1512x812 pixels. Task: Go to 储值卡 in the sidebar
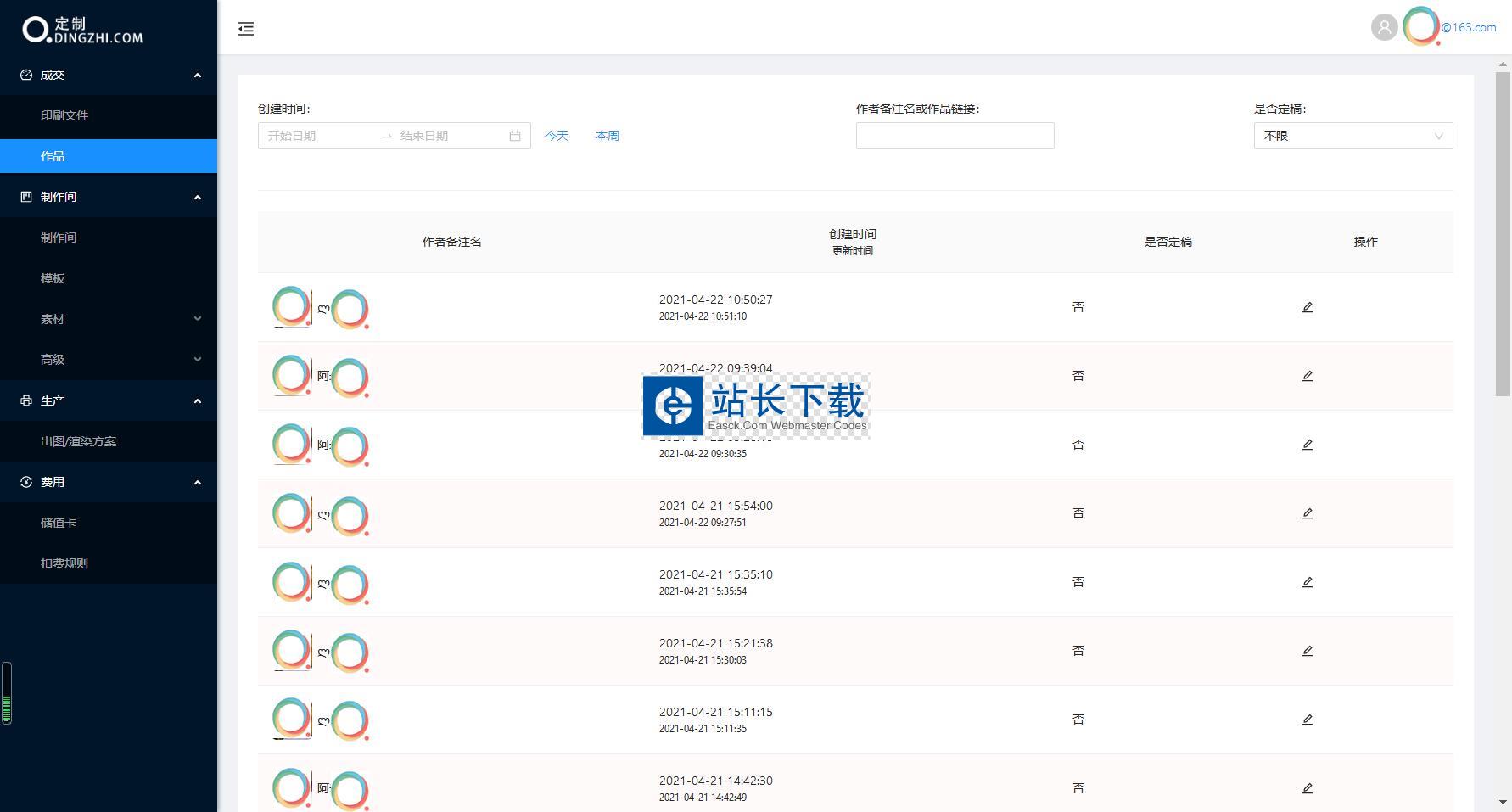[x=59, y=523]
